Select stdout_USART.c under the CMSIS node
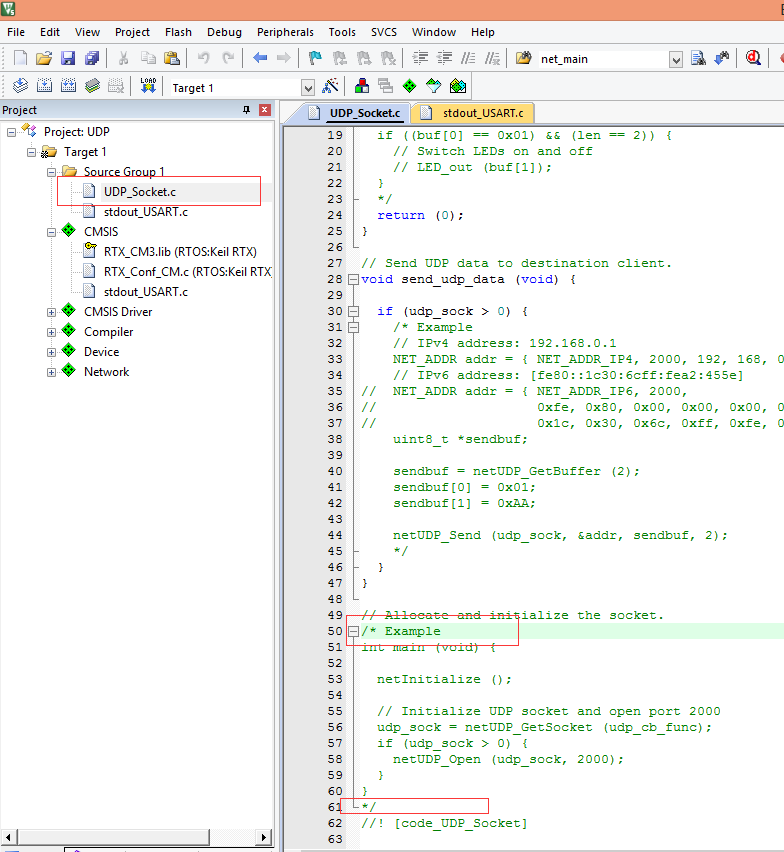 146,292
